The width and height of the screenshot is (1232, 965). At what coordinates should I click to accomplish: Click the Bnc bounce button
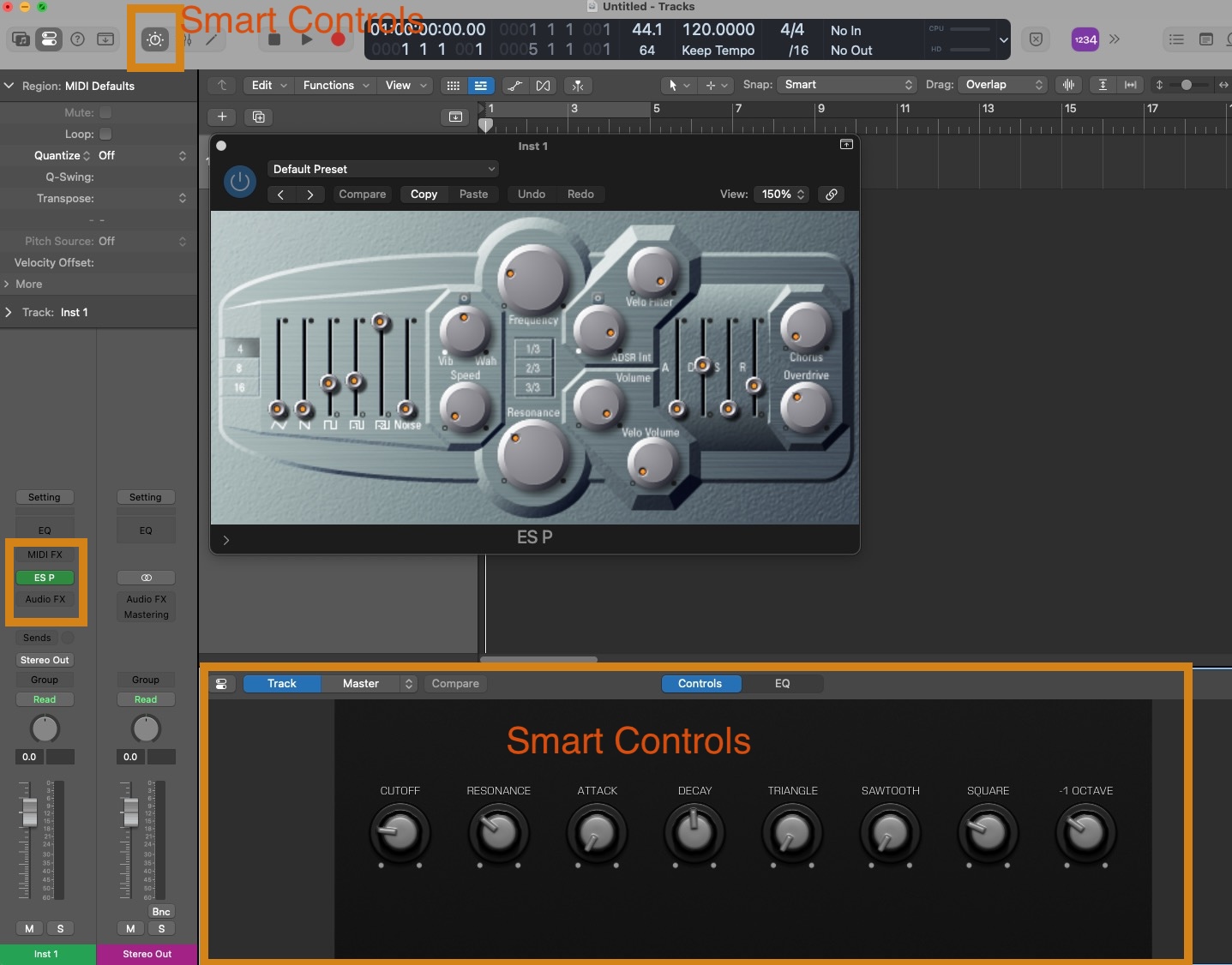point(161,912)
